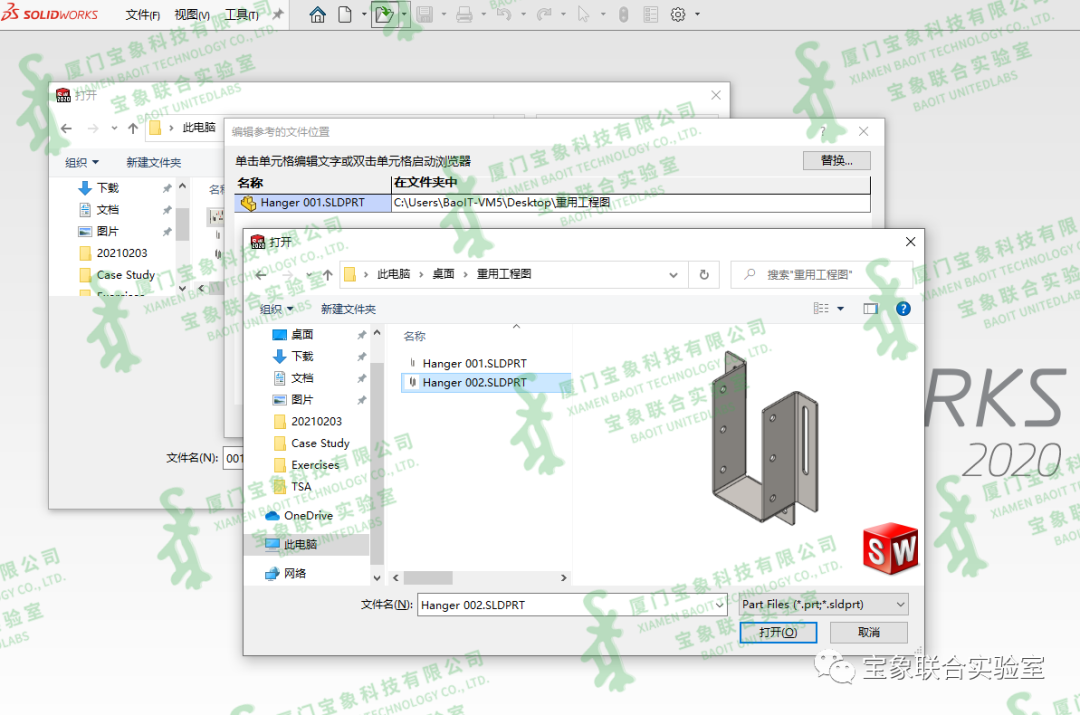Image resolution: width=1080 pixels, height=715 pixels.
Task: Open the File Properties toolbar icon
Action: point(650,14)
